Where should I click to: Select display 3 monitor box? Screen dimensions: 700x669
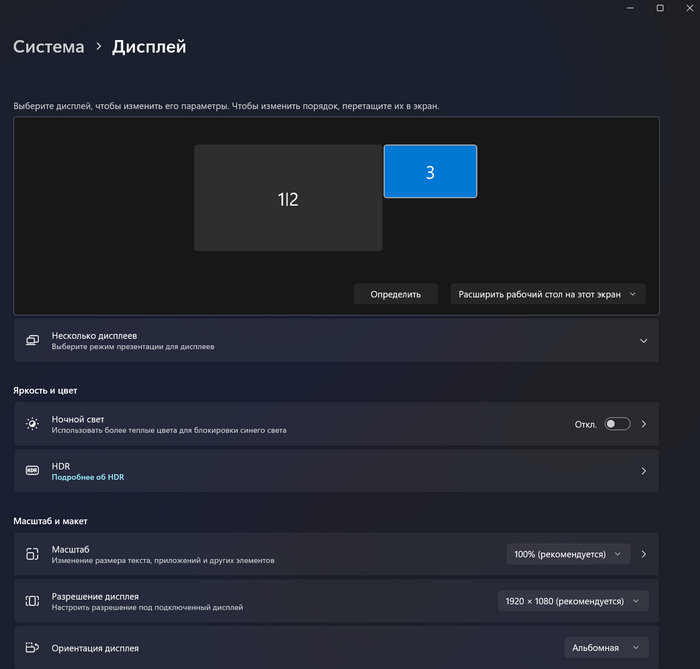click(x=430, y=172)
